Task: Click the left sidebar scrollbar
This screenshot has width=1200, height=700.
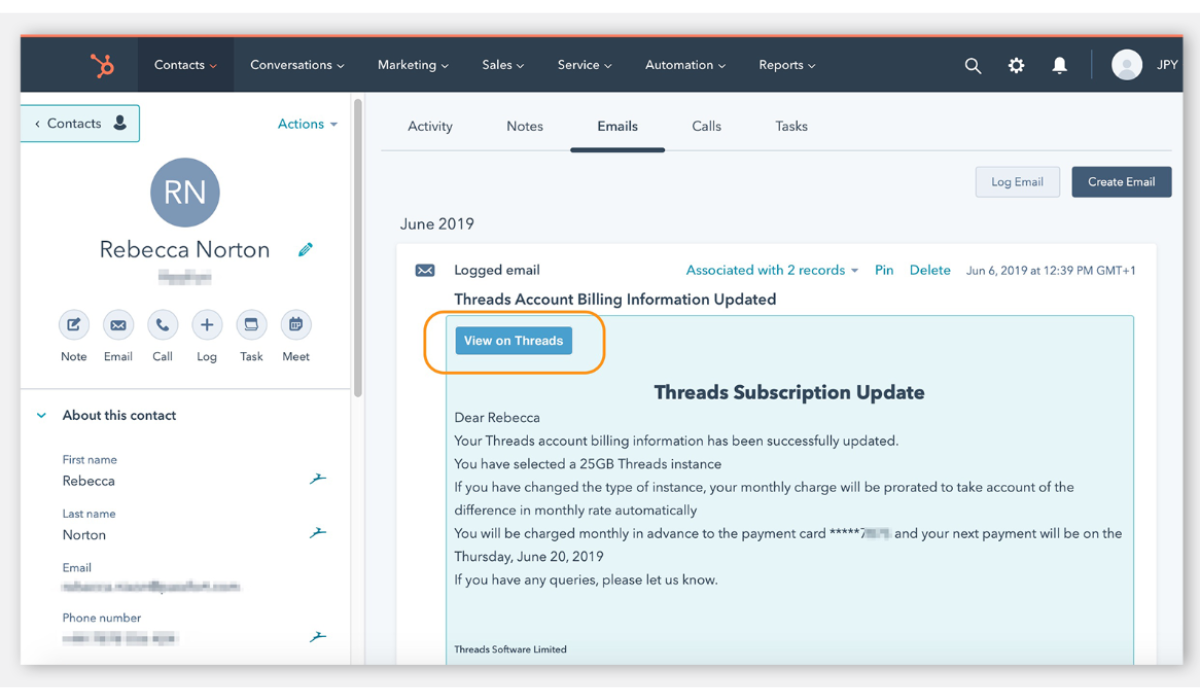Action: click(x=357, y=248)
